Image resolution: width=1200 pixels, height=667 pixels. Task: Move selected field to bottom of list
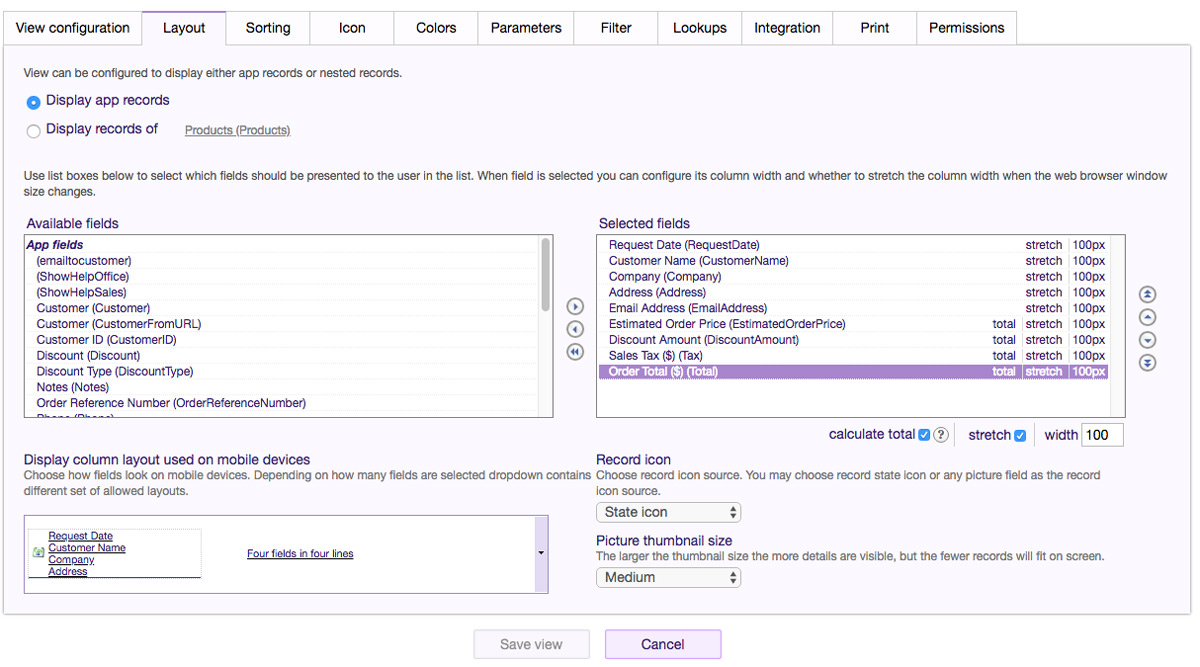click(x=1148, y=363)
